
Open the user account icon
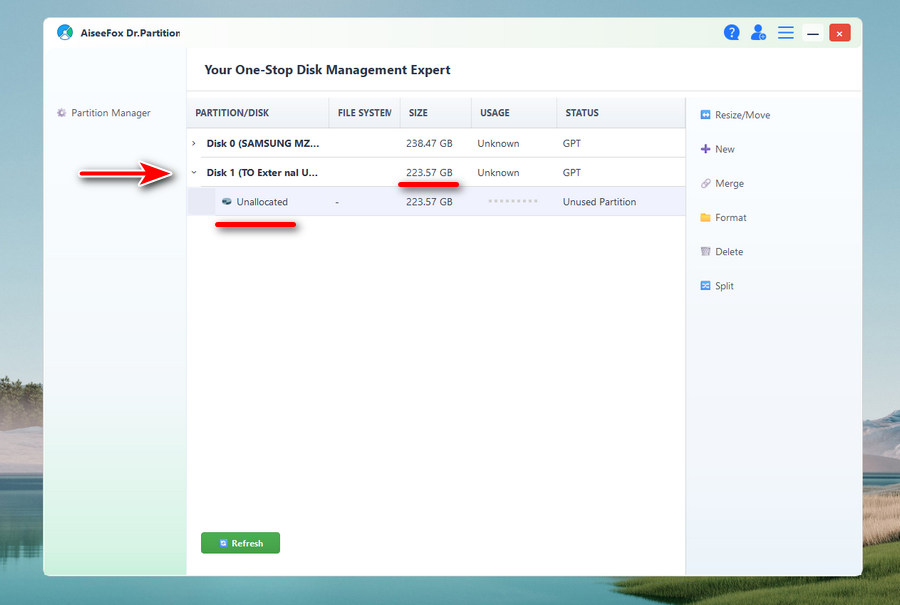click(x=758, y=33)
